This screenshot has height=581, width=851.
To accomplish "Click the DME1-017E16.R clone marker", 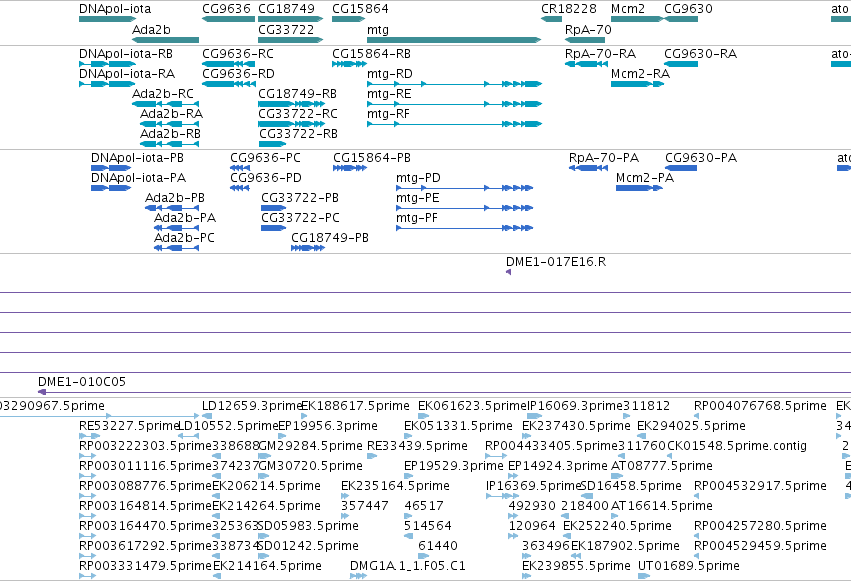I will pos(509,272).
